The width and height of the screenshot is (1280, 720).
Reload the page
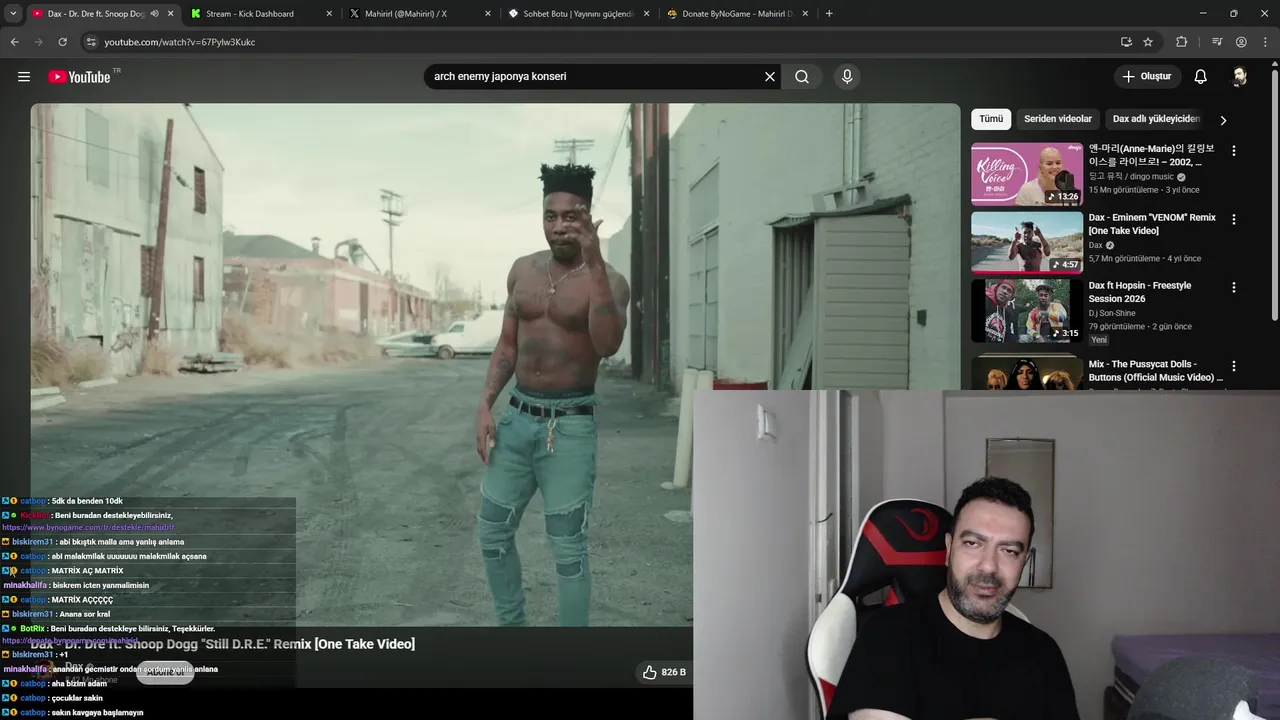(62, 42)
